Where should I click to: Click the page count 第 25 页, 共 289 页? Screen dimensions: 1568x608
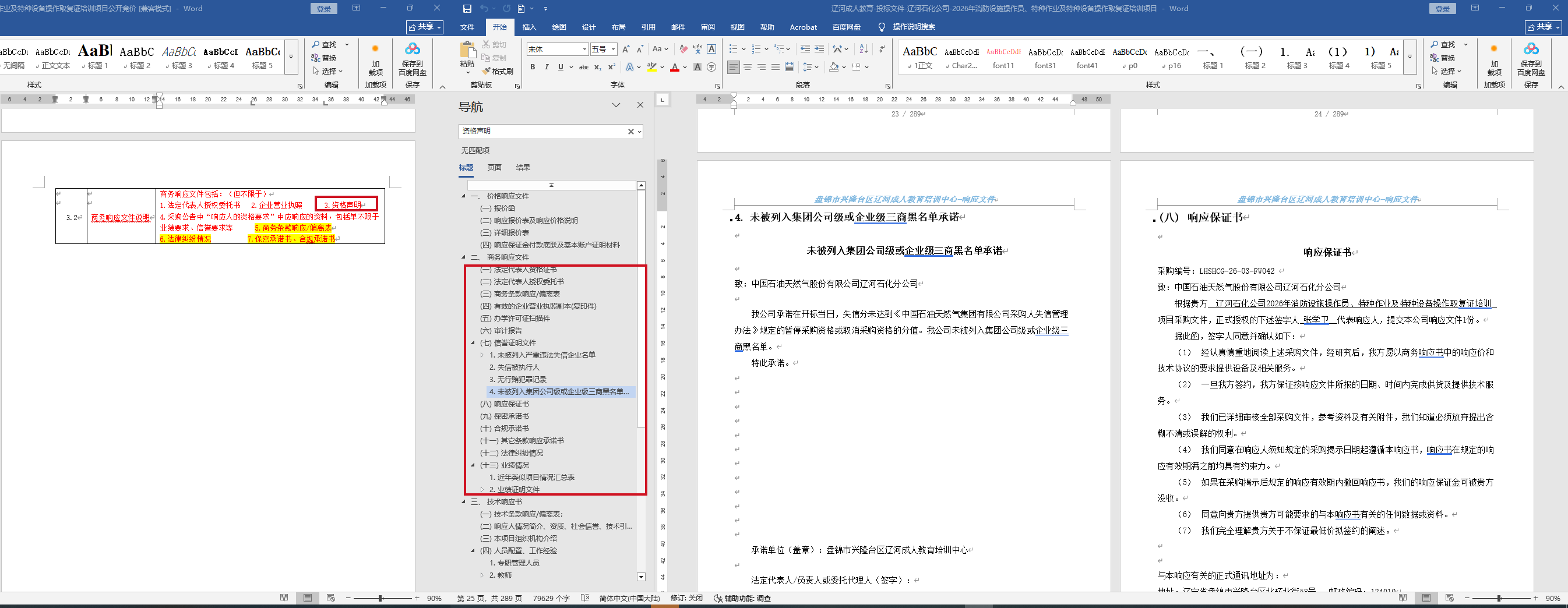[489, 598]
